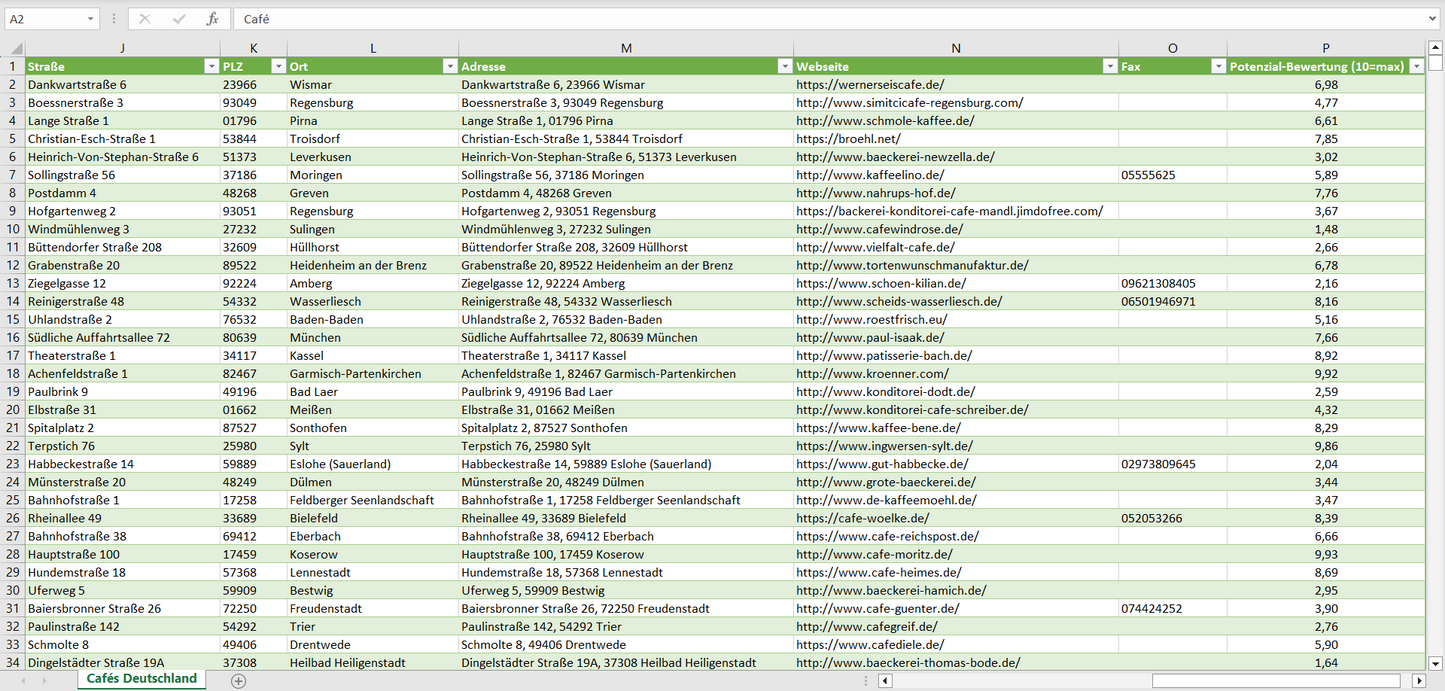Open the Potenzial-Bewertung filter dropdown
1445x691 pixels.
pyautogui.click(x=1416, y=67)
